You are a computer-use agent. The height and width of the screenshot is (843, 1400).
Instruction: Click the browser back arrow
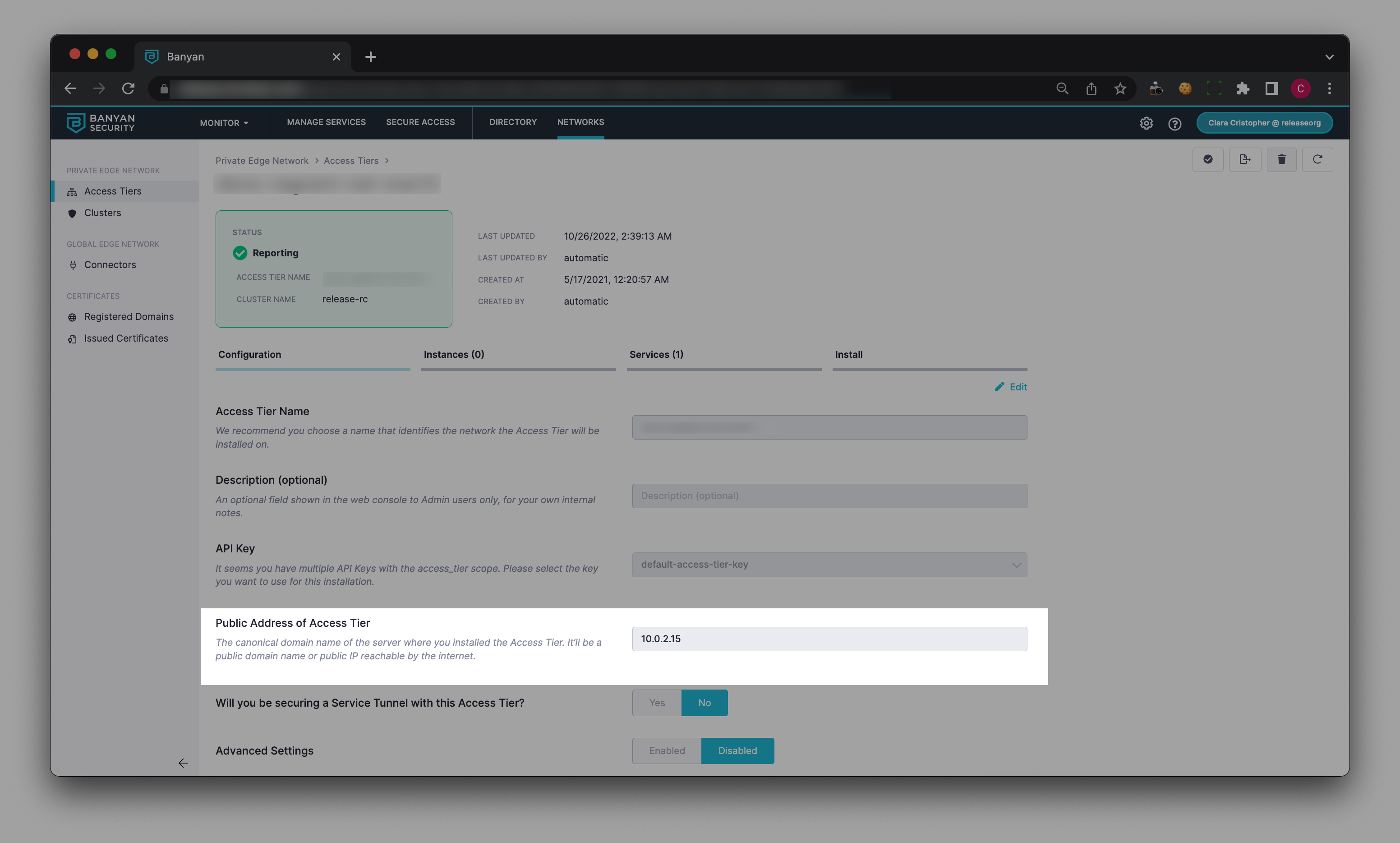click(x=70, y=88)
